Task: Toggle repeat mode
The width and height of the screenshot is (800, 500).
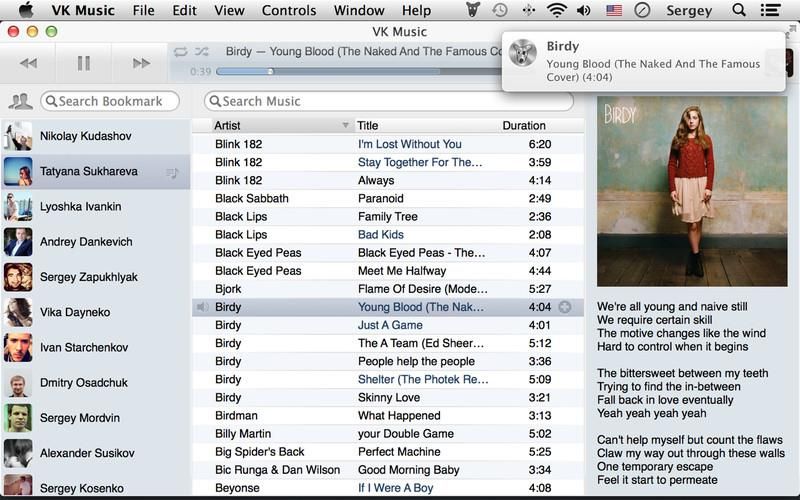Action: [x=180, y=51]
